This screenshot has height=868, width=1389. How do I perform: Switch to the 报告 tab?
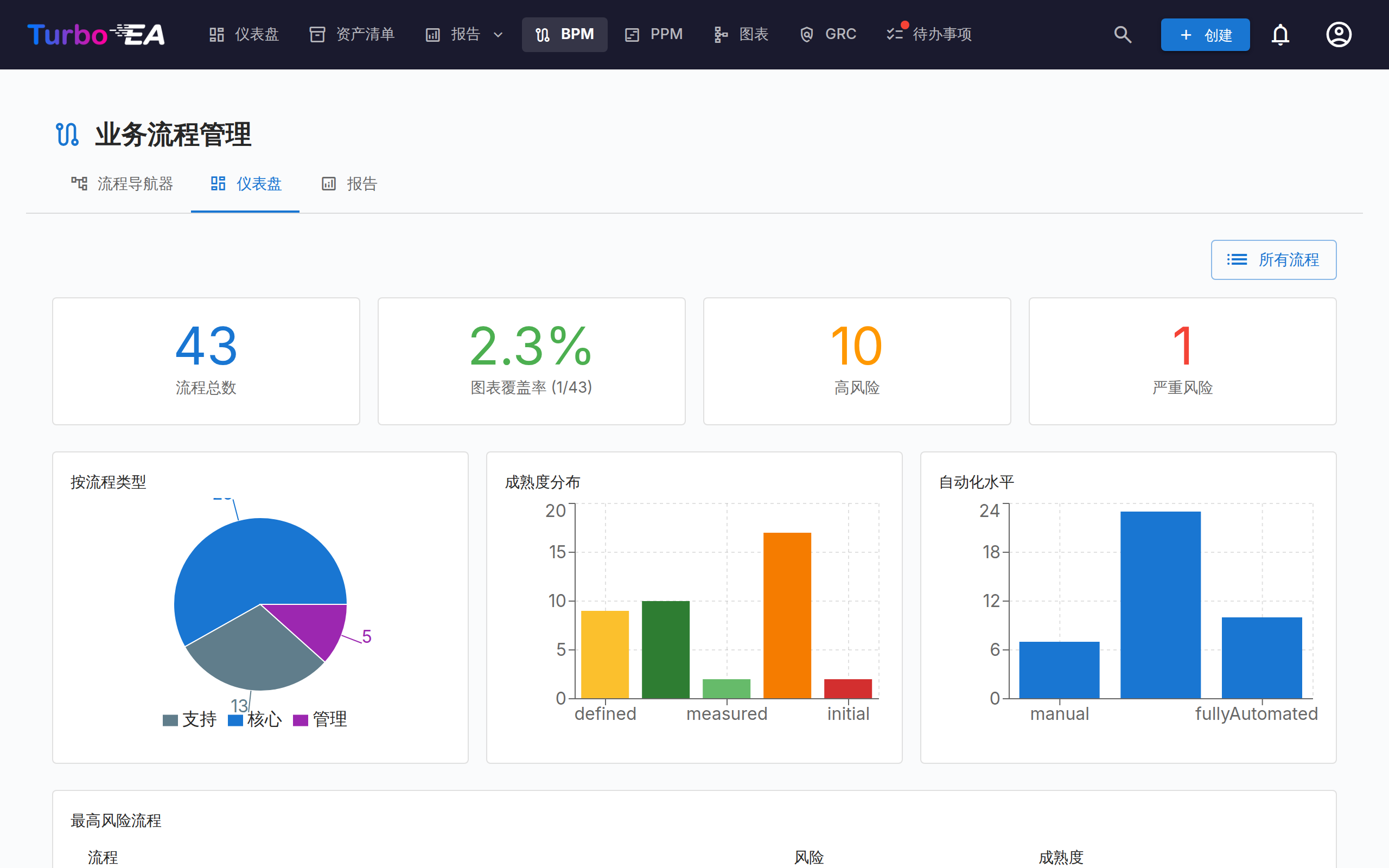pyautogui.click(x=349, y=184)
